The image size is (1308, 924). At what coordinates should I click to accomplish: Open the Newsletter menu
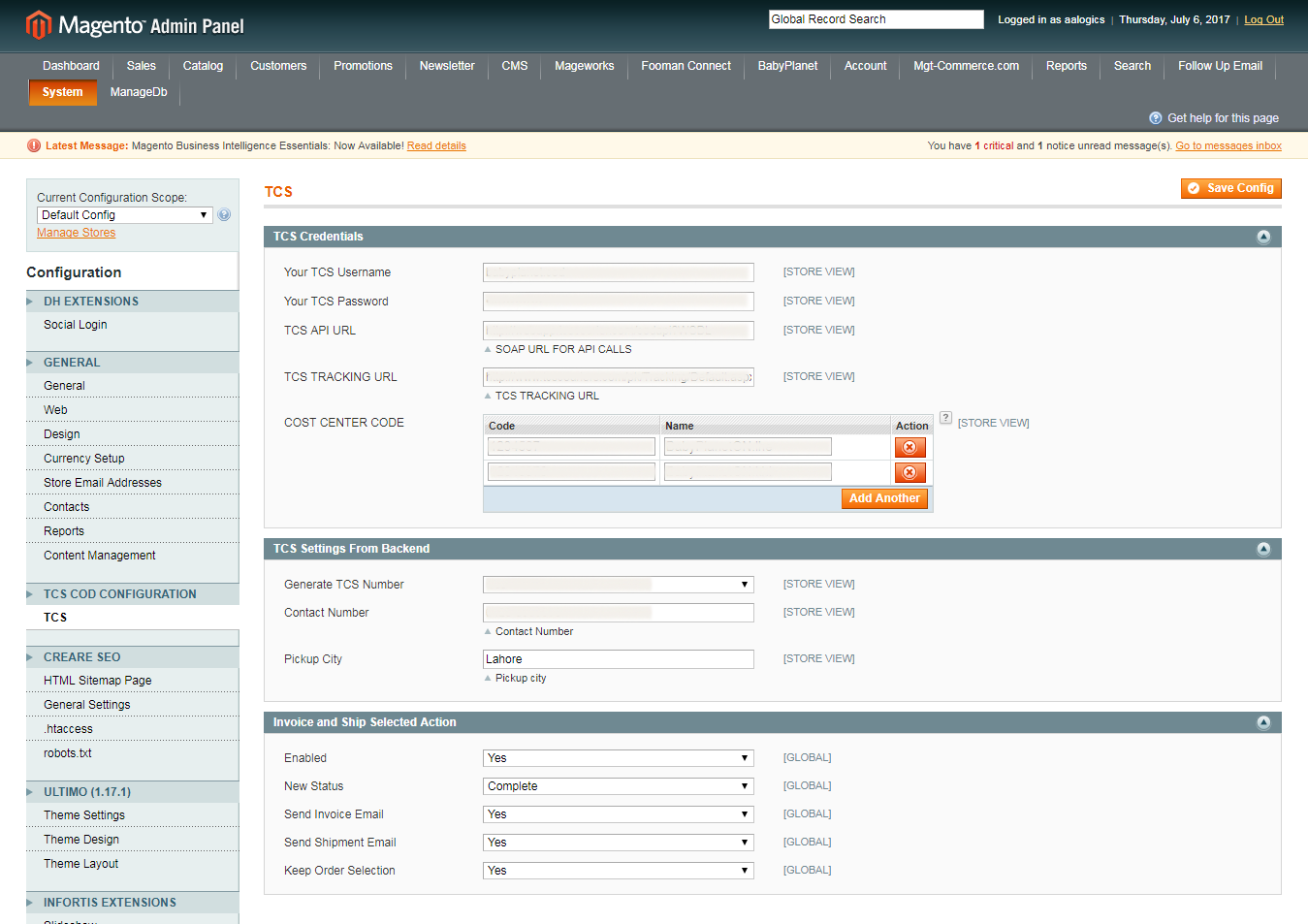447,66
